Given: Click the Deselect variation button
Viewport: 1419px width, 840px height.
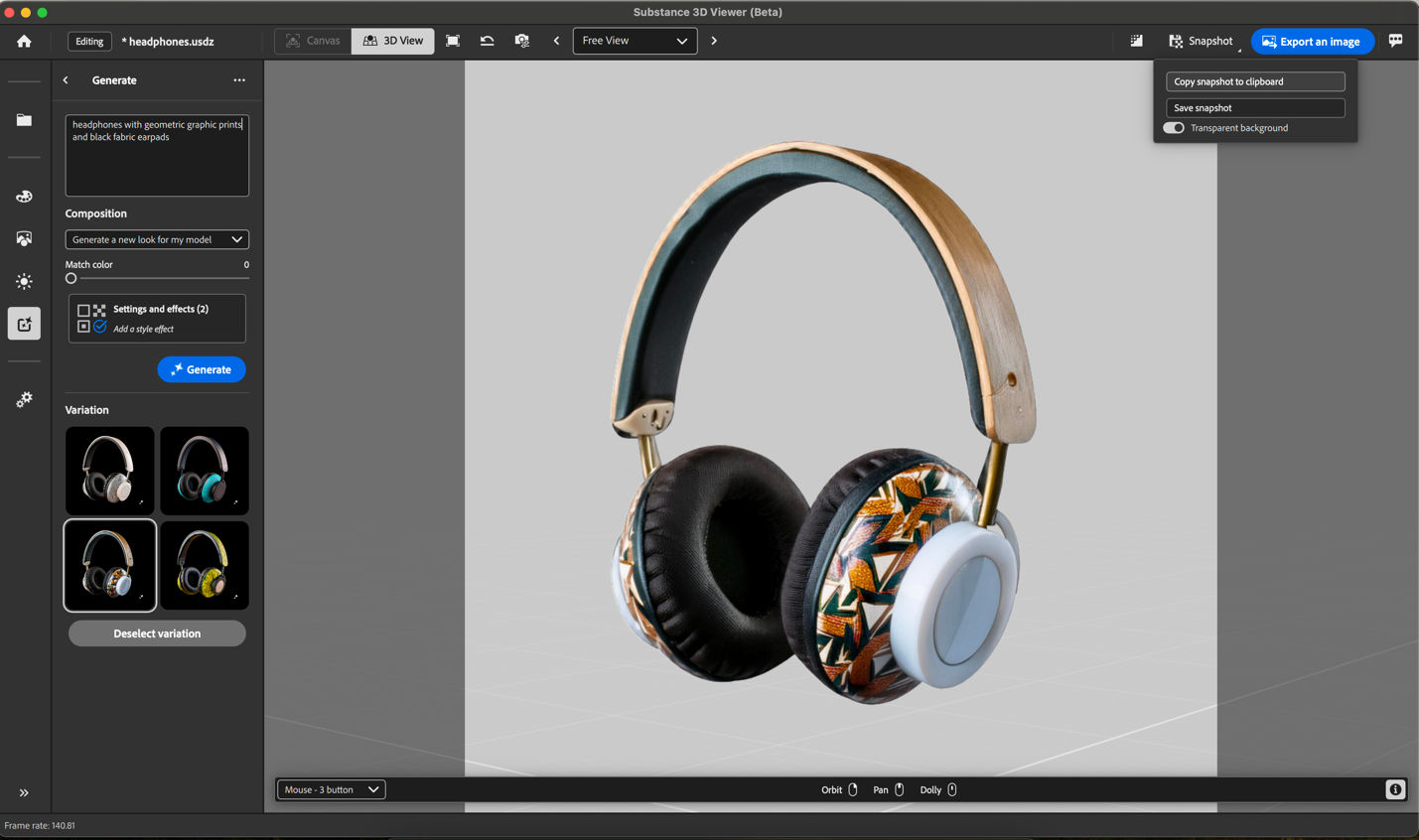Looking at the screenshot, I should click(x=157, y=633).
